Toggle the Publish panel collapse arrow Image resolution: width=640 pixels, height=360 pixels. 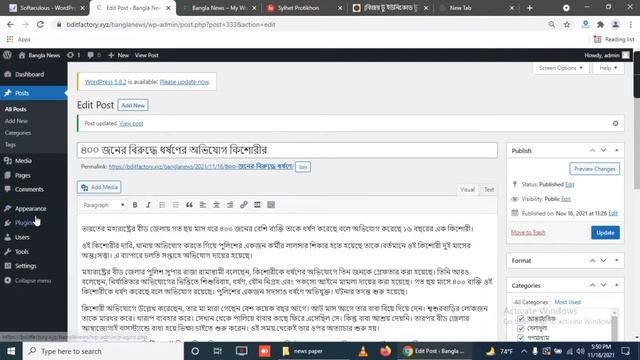[x=616, y=151]
